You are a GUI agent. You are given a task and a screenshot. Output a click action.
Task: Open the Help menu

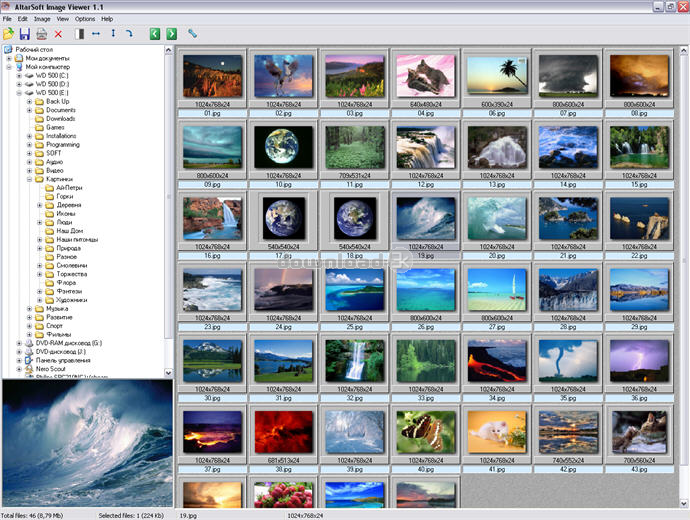coord(107,19)
